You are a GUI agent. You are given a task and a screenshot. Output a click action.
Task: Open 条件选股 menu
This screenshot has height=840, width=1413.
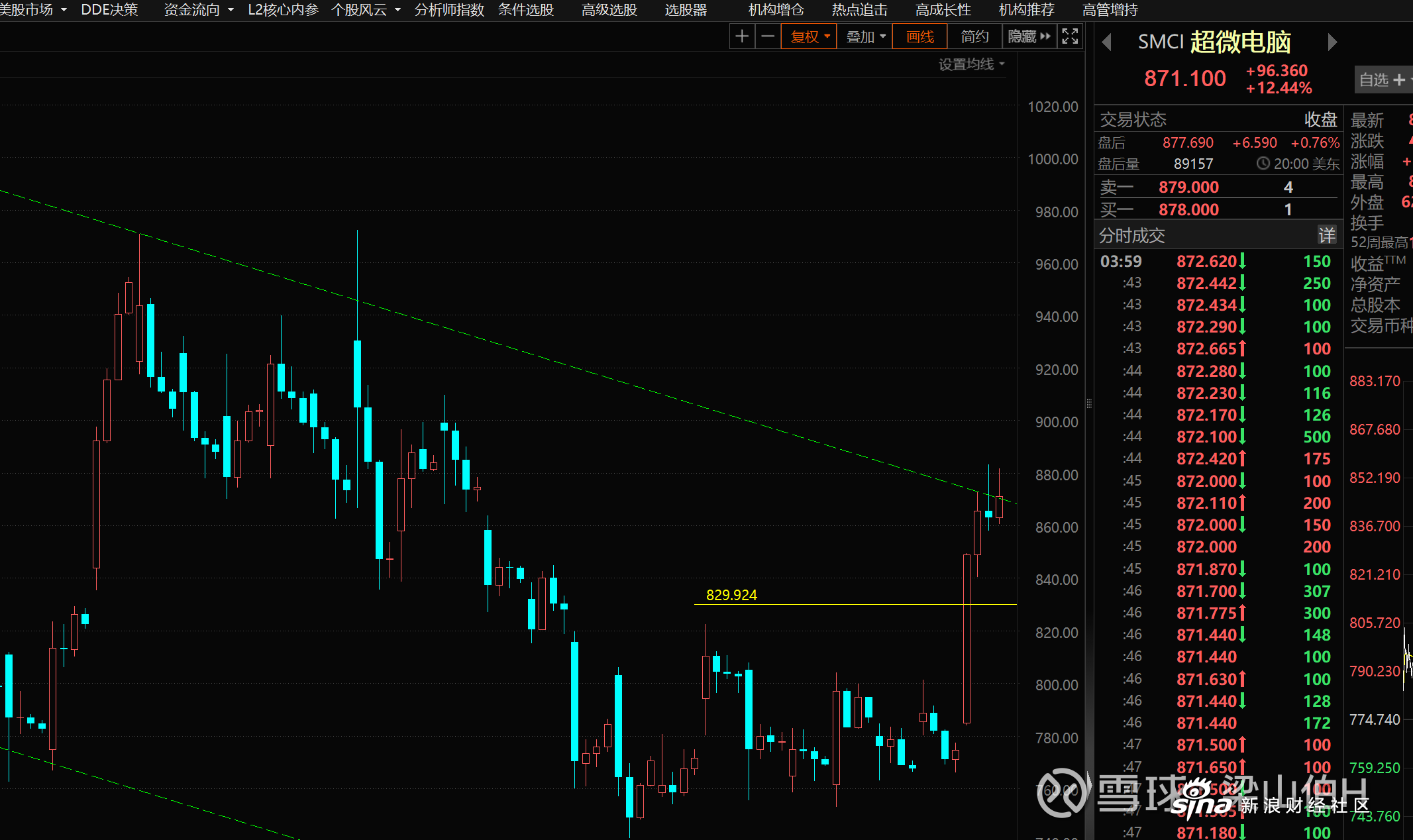[526, 10]
